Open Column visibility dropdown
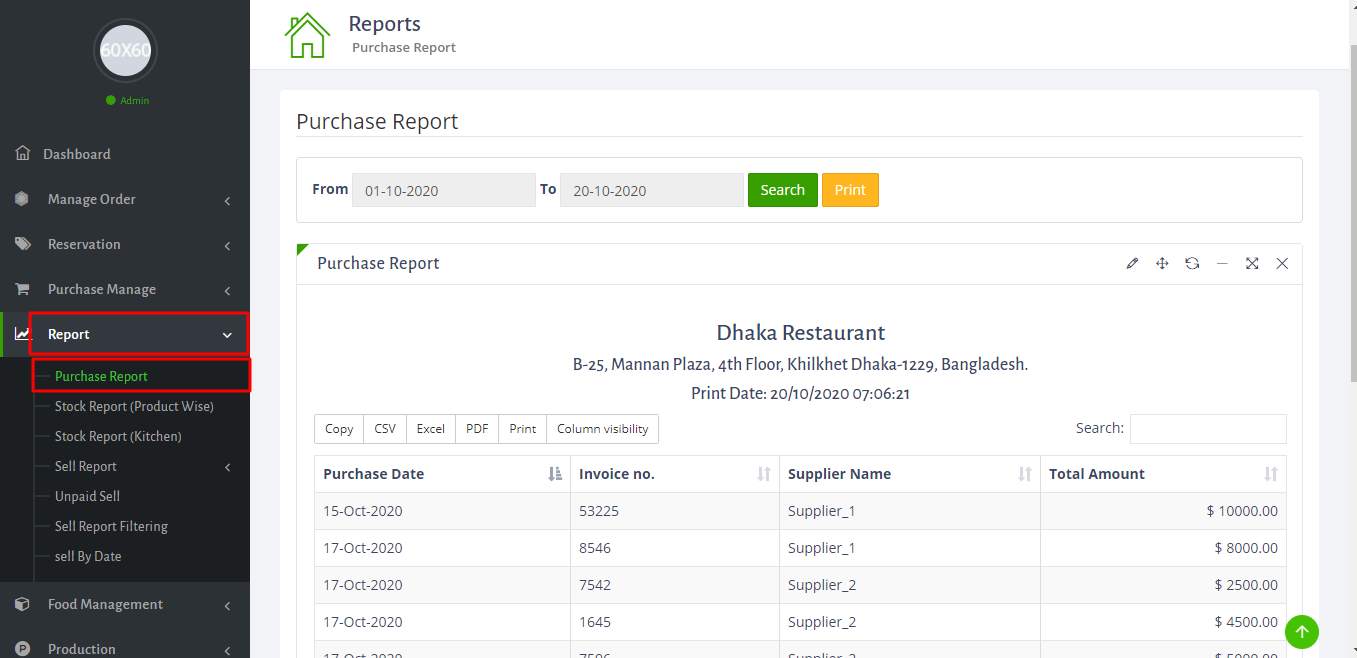 602,429
